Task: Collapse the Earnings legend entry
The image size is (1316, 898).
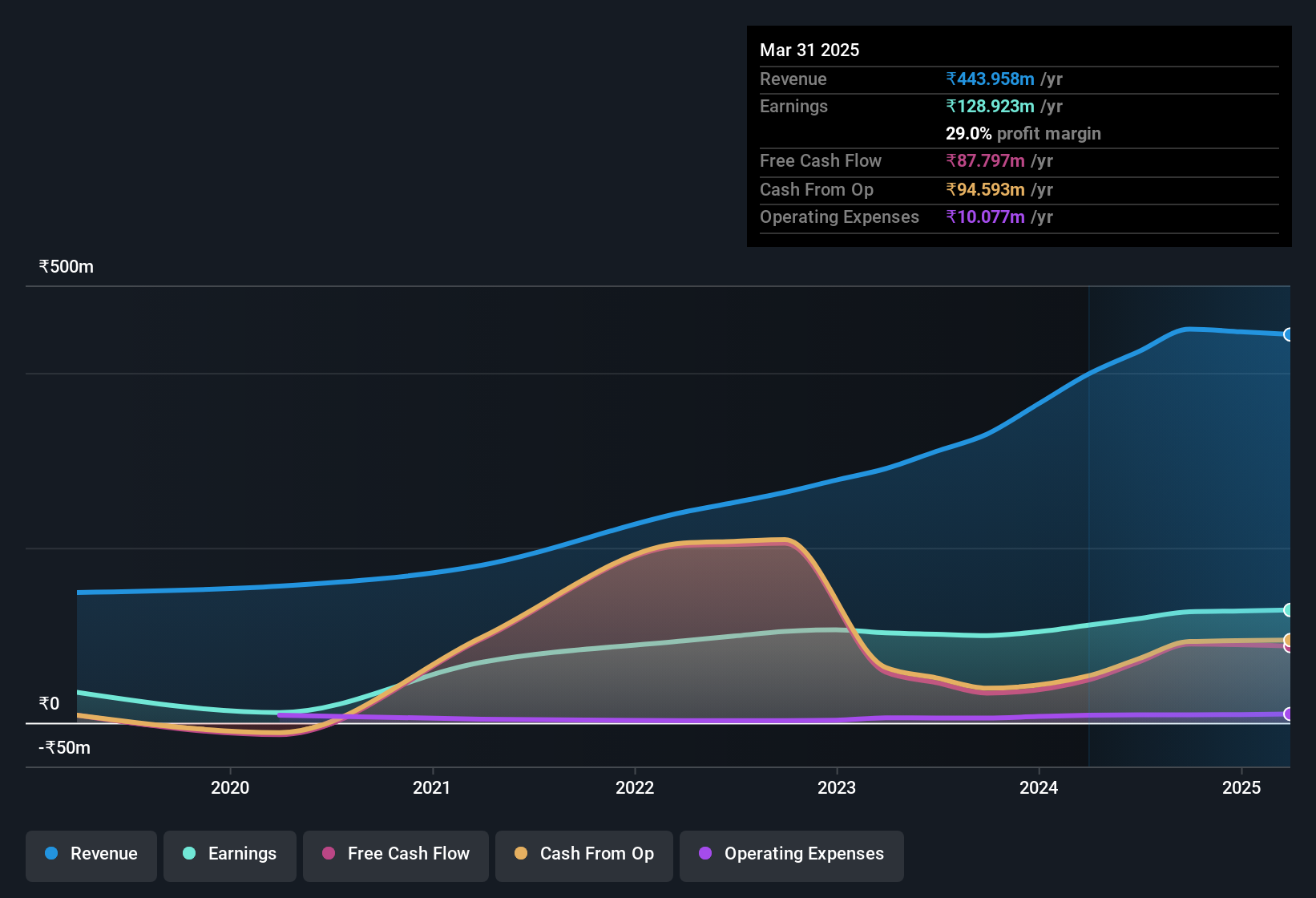Action: click(x=230, y=854)
